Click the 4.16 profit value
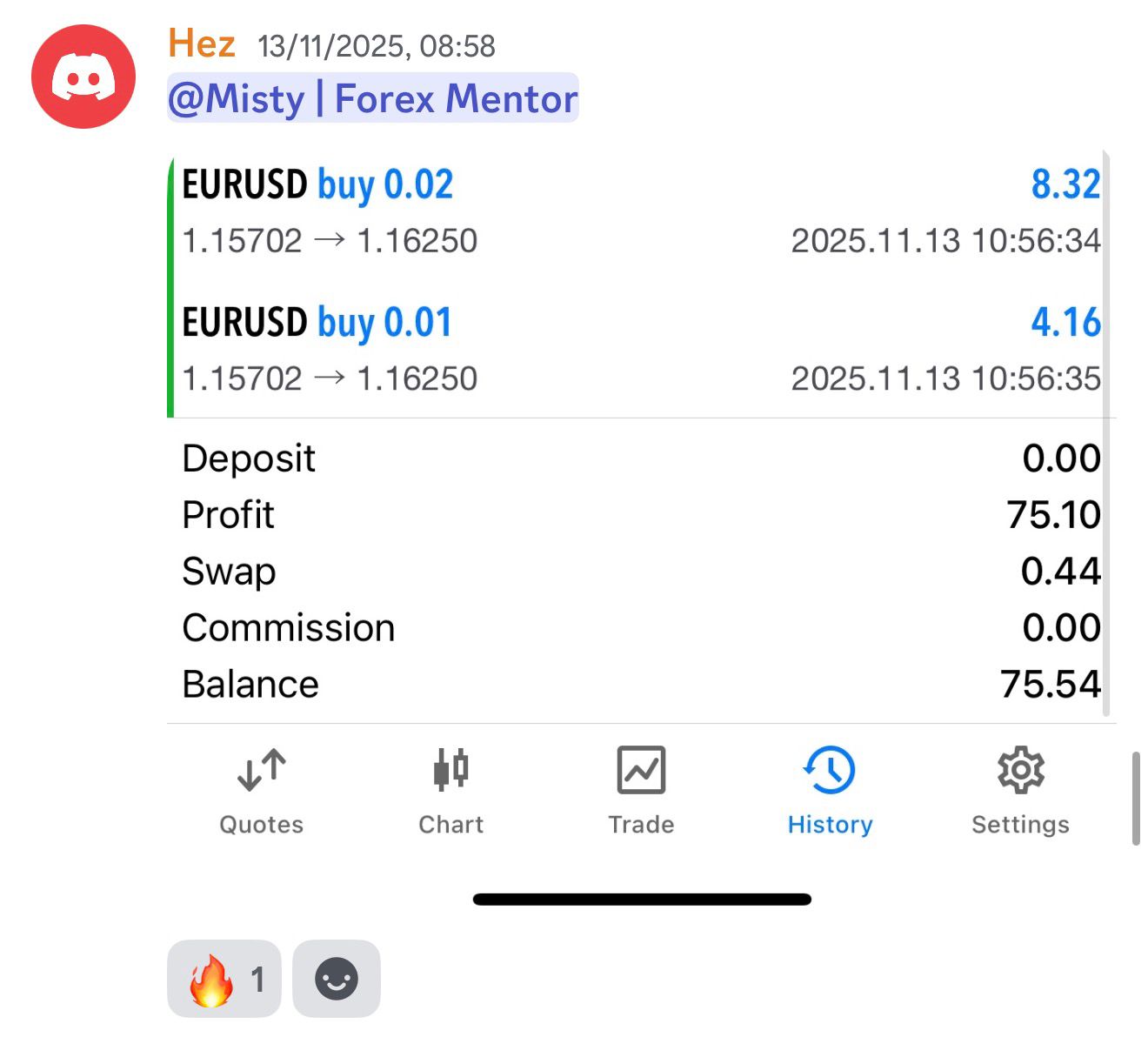This screenshot has height=1037, width=1148. [x=1065, y=323]
